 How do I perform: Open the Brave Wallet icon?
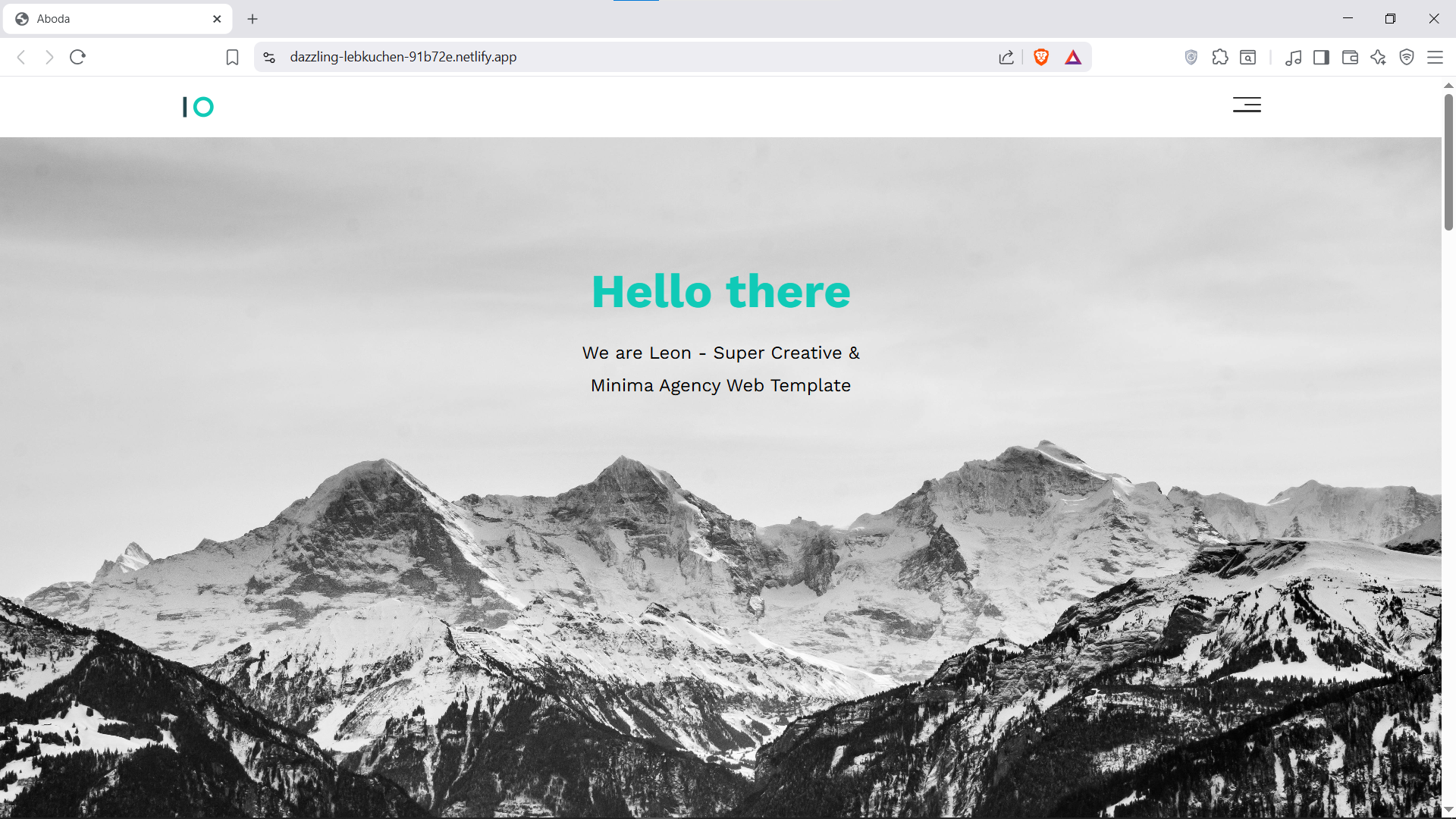[x=1349, y=57]
